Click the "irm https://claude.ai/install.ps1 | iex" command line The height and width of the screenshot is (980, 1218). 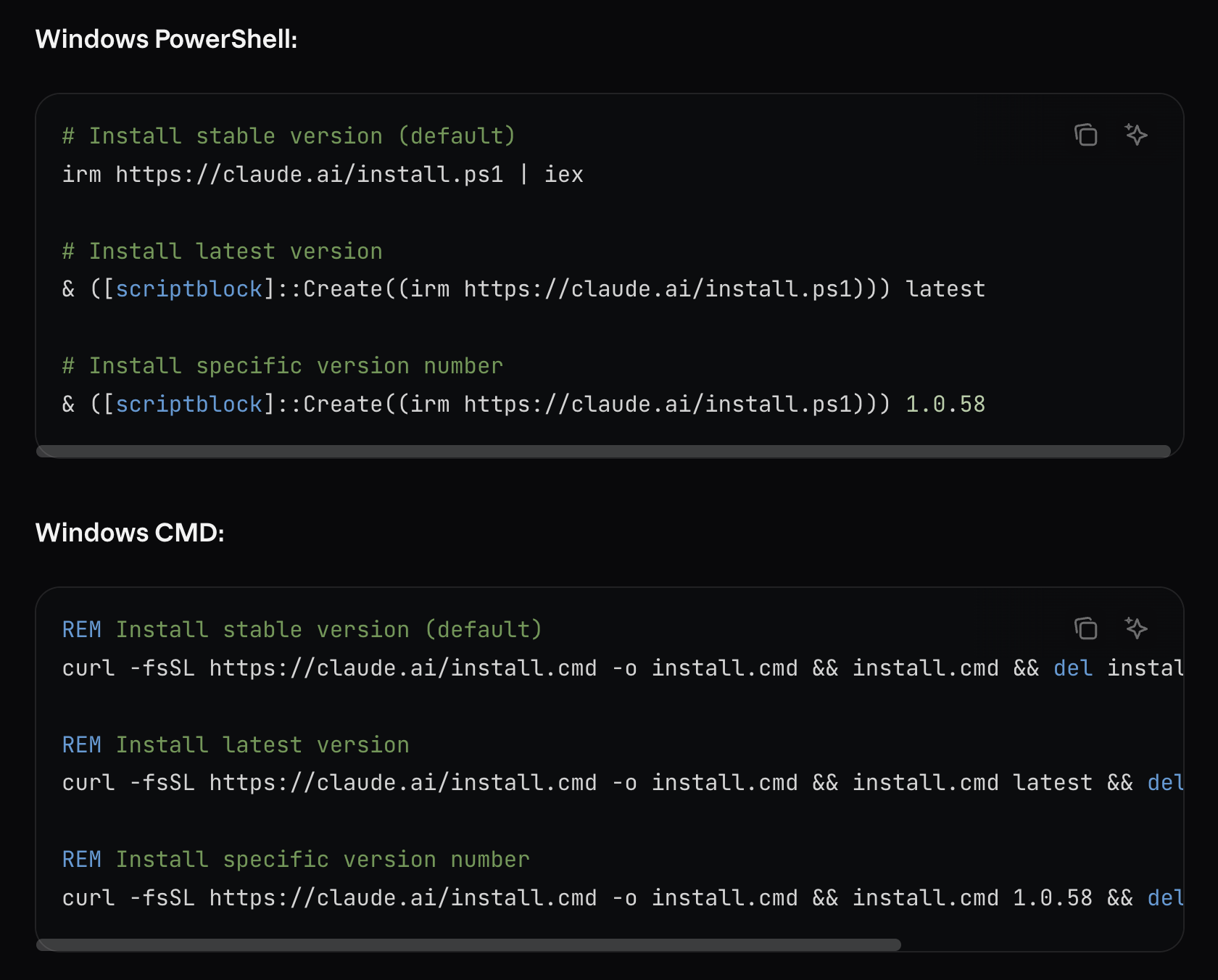pos(323,175)
